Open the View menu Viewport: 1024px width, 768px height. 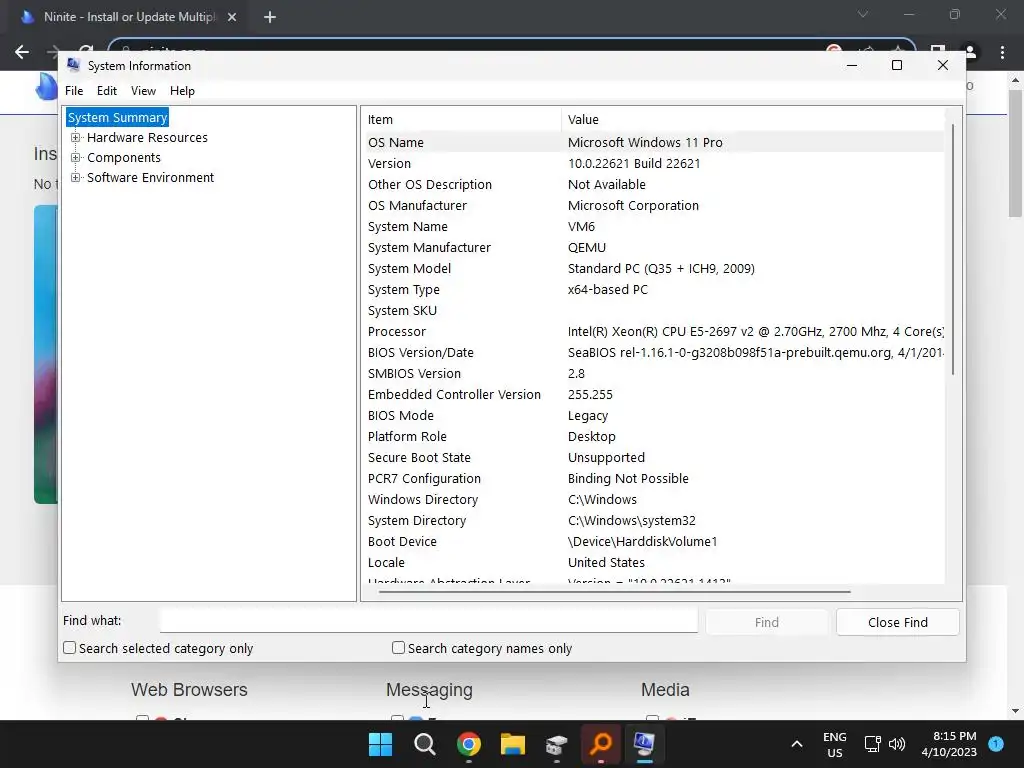point(143,91)
